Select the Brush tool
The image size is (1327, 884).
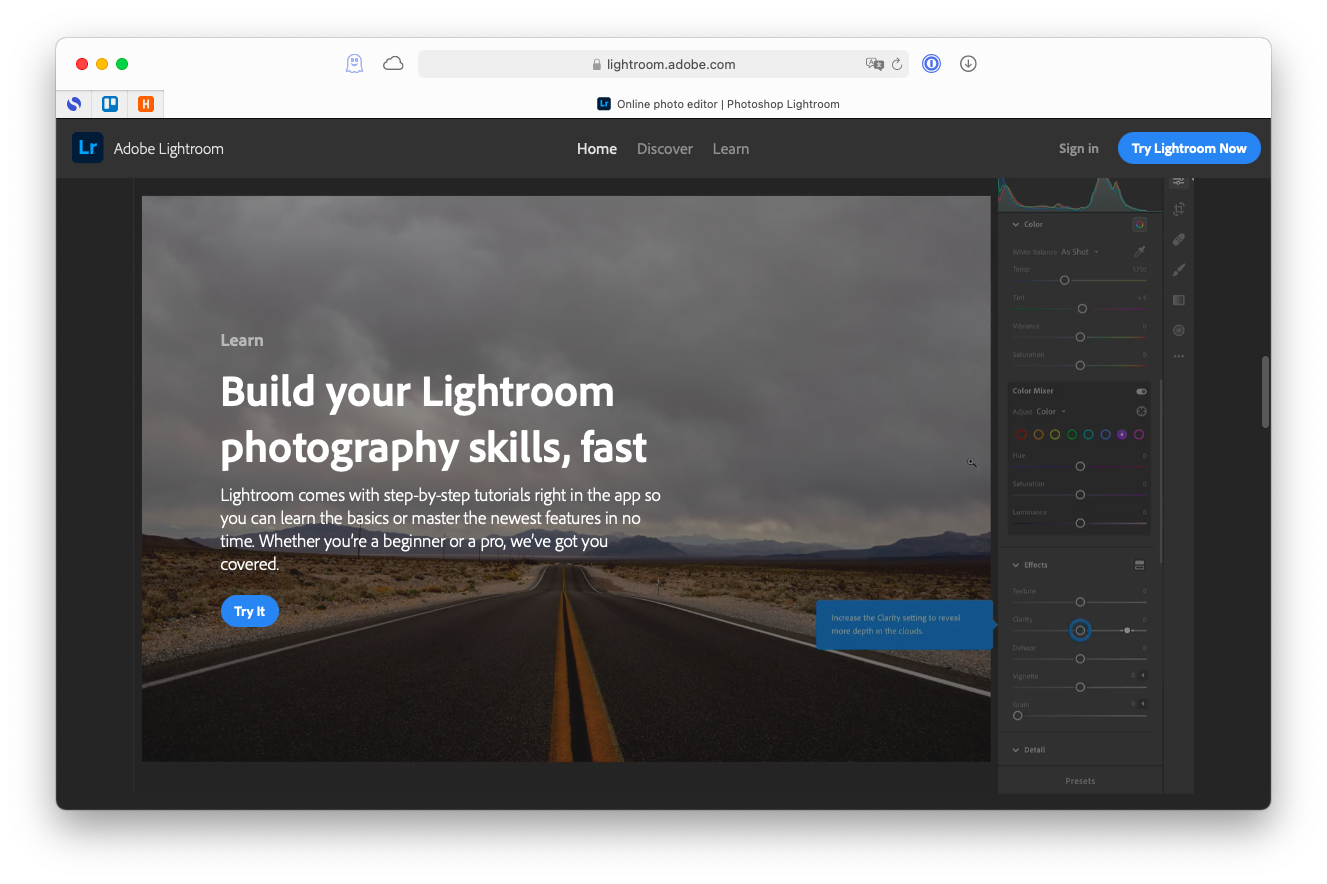(1178, 269)
